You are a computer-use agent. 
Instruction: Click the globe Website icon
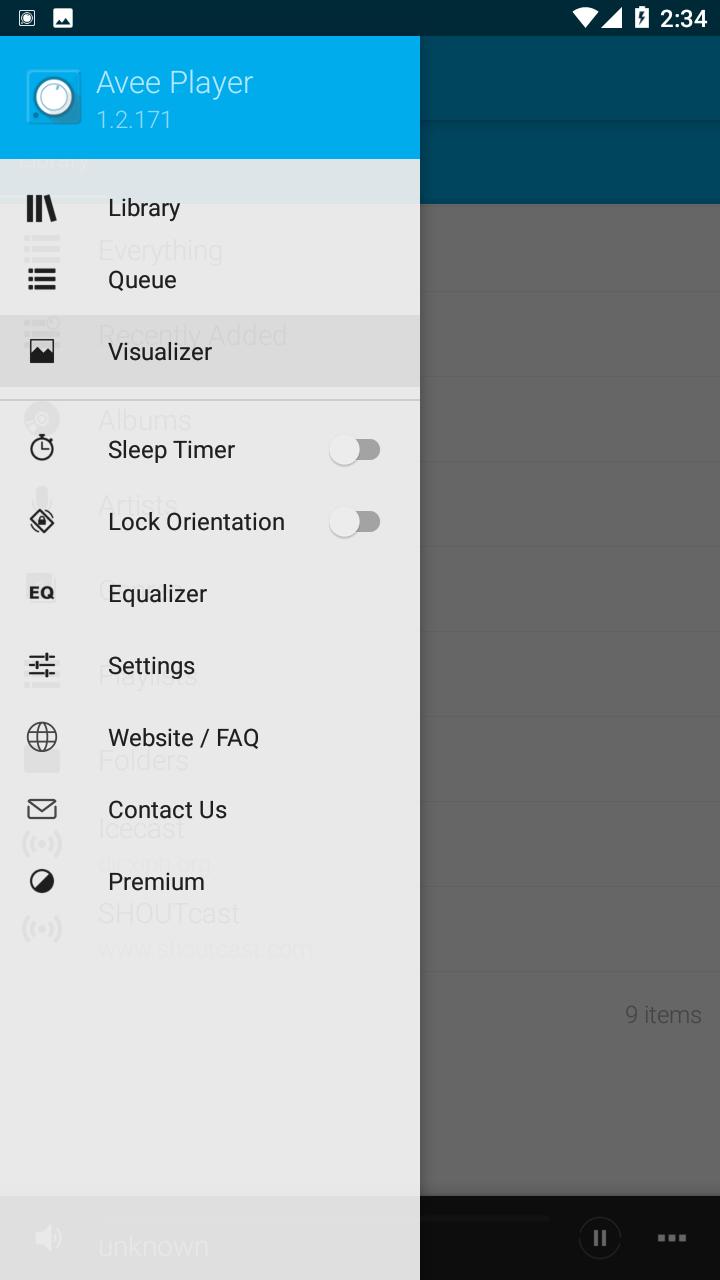pos(42,737)
